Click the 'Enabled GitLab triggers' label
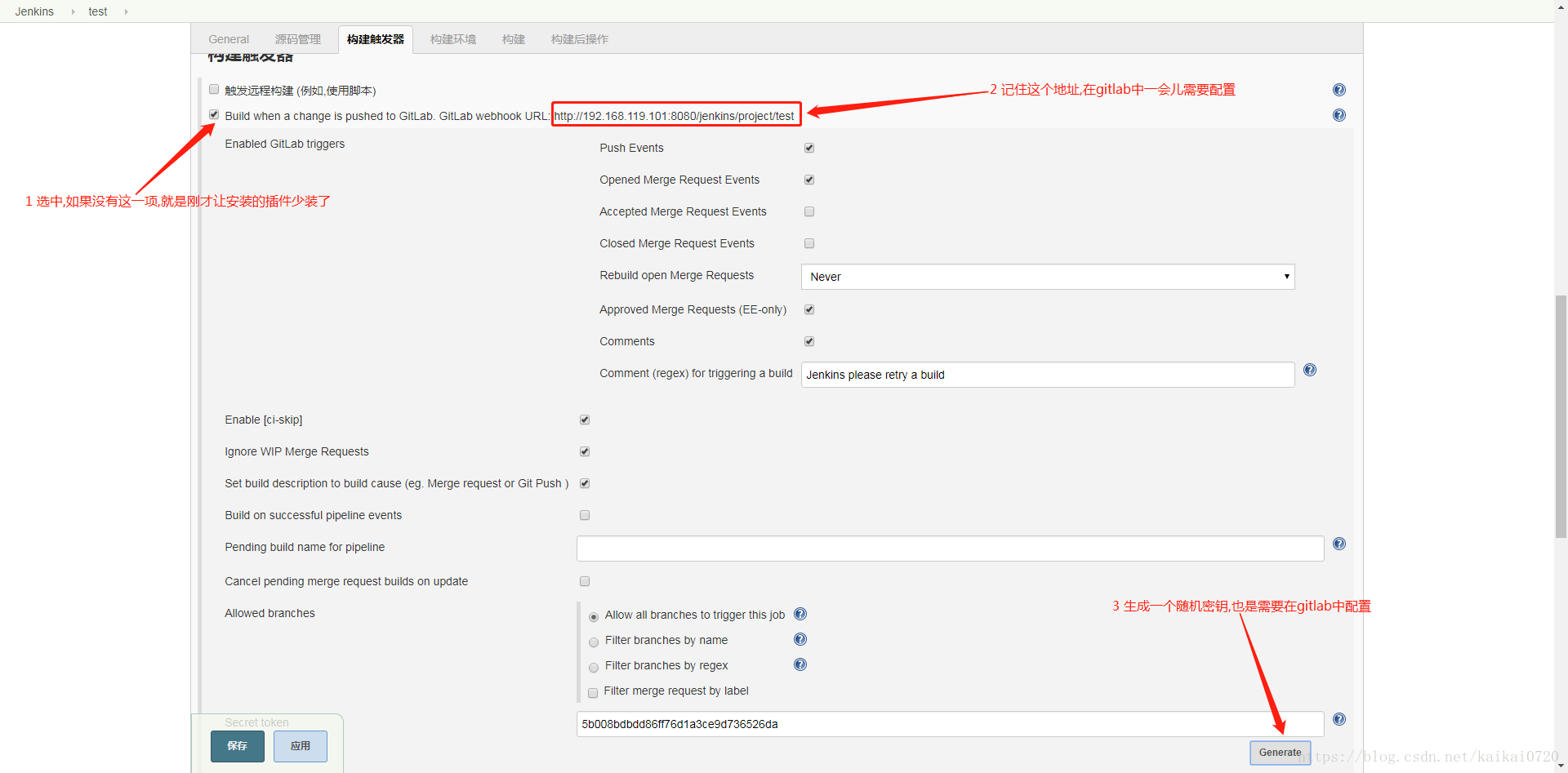1568x773 pixels. point(285,144)
